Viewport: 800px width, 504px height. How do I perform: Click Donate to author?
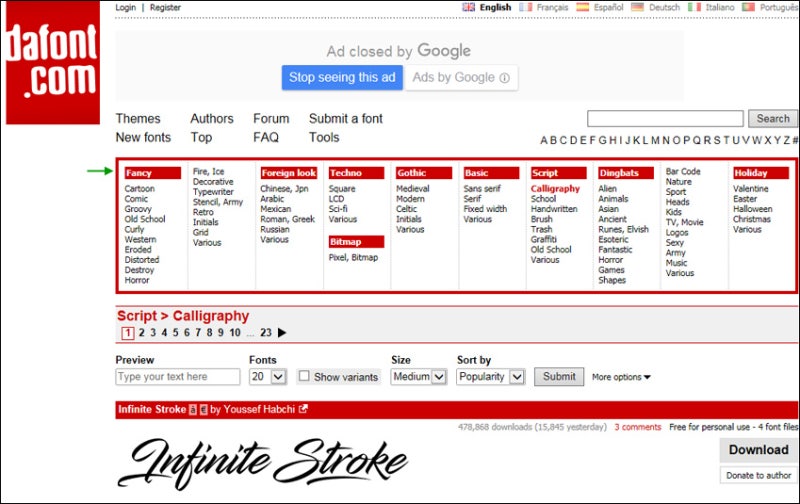point(758,475)
